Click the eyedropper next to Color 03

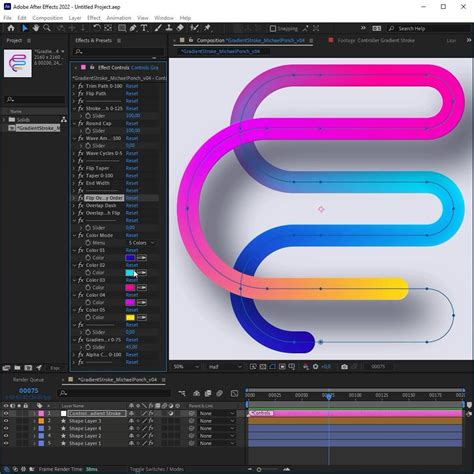[142, 287]
